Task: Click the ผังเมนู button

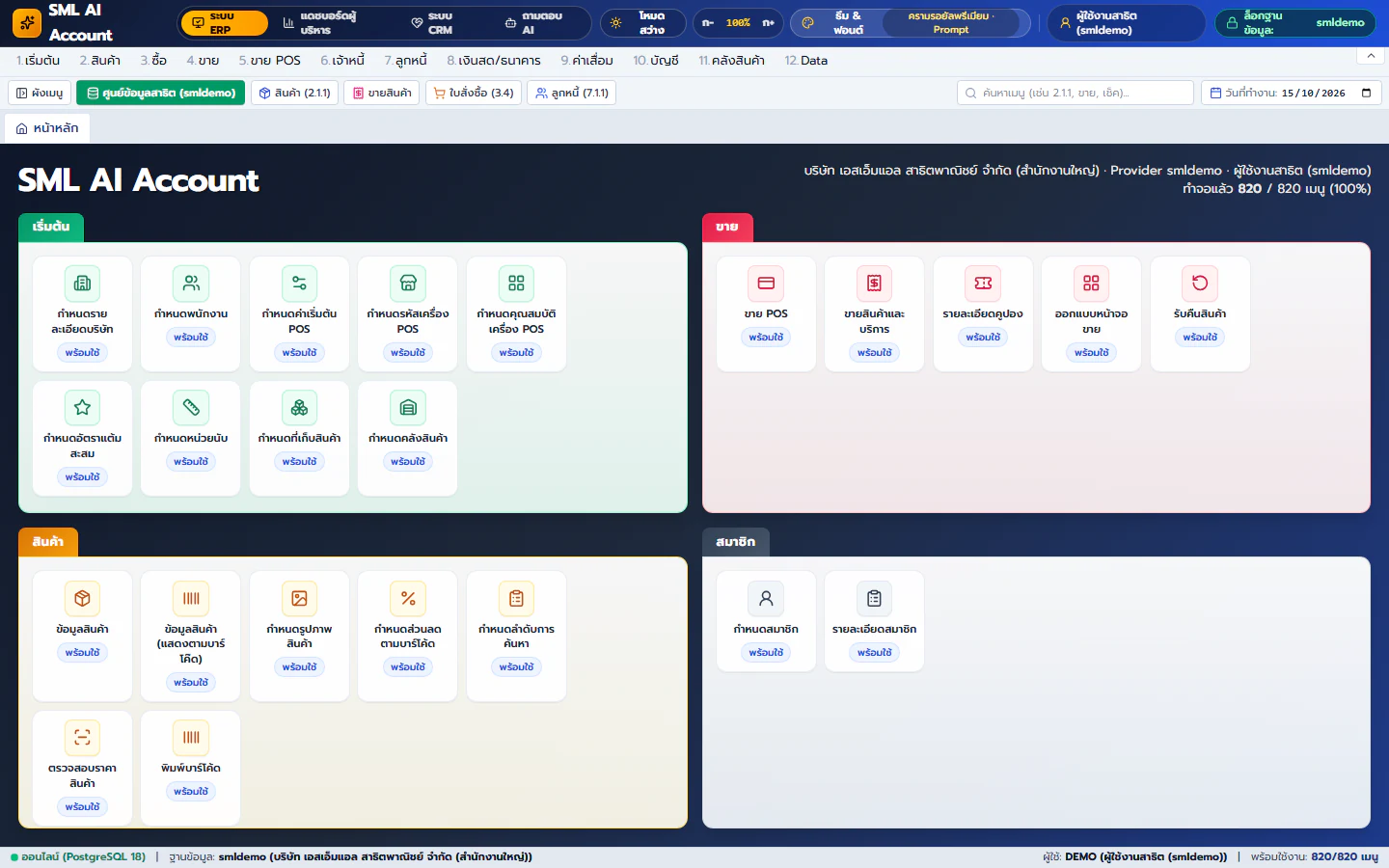Action: [40, 93]
